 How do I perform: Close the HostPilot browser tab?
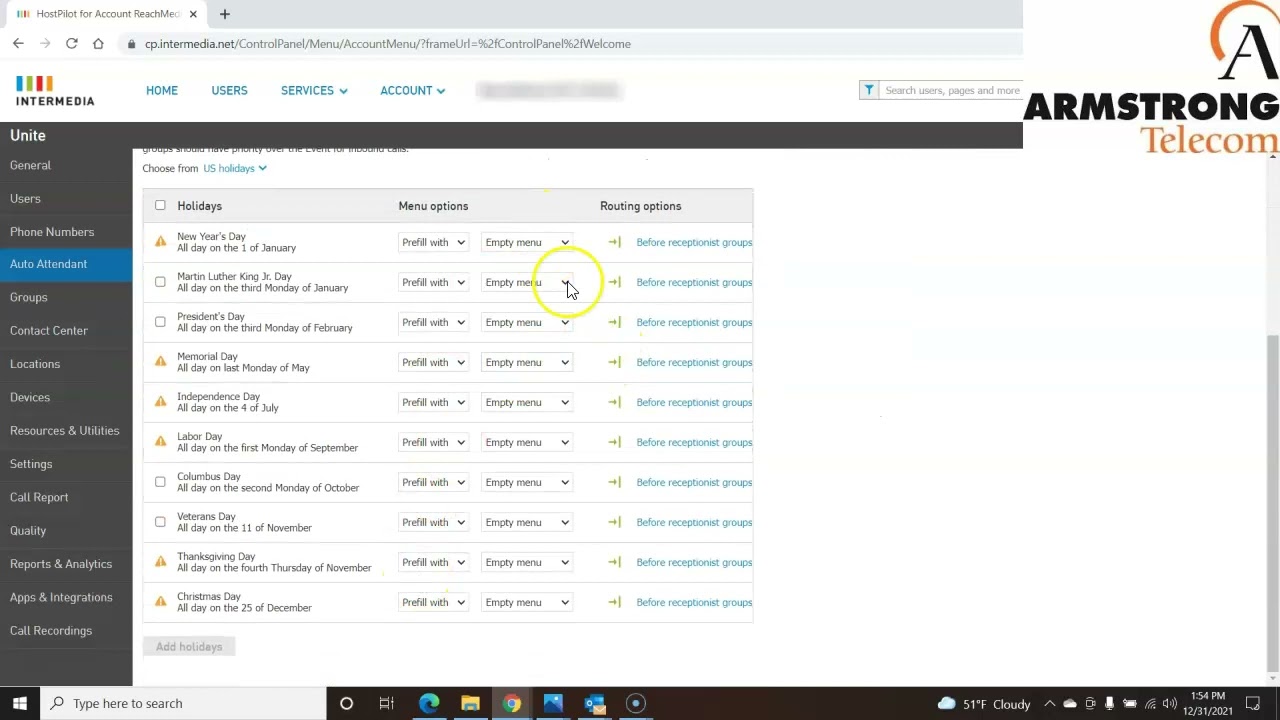193,14
